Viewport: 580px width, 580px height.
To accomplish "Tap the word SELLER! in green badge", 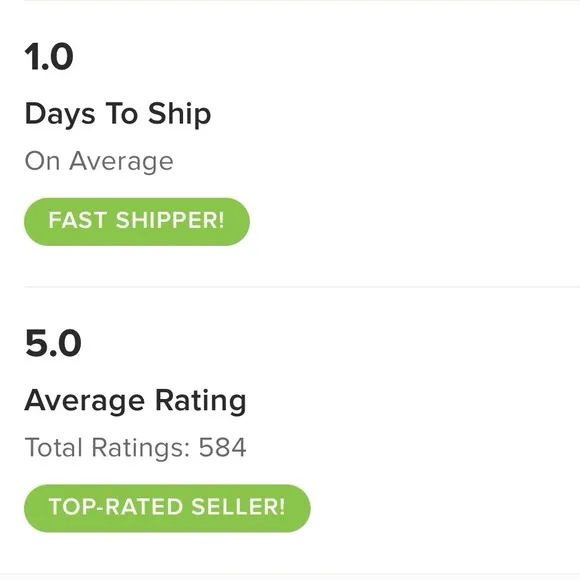I will click(x=238, y=507).
